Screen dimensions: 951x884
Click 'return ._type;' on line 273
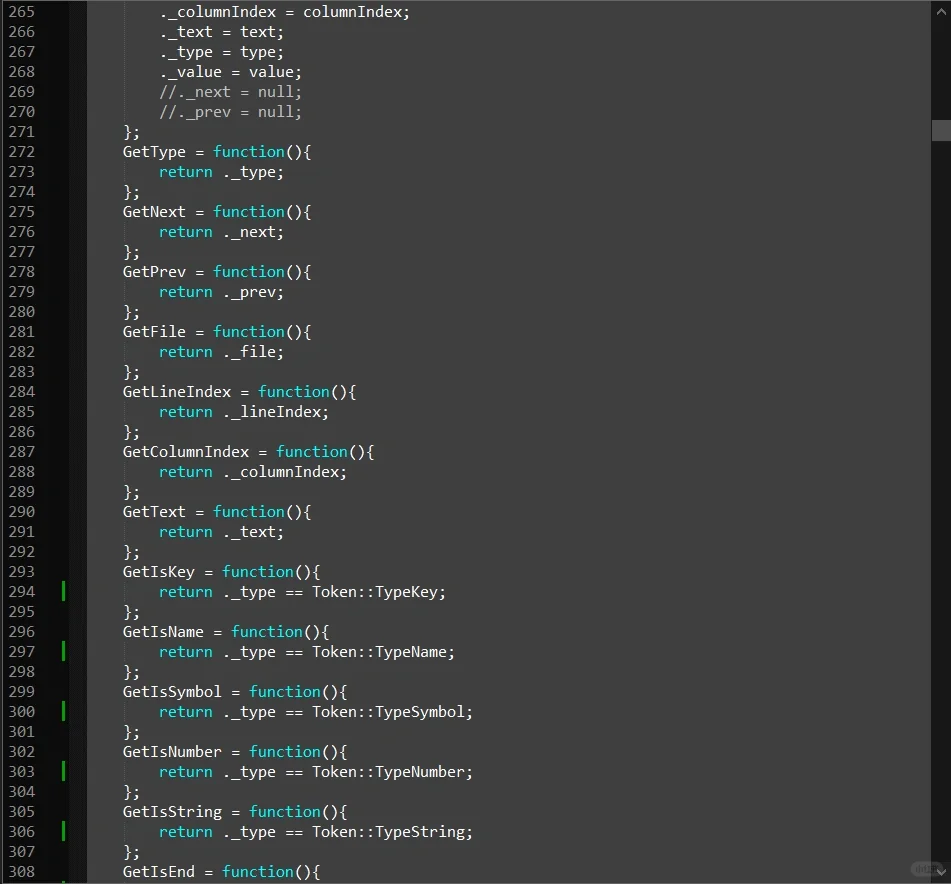point(221,172)
